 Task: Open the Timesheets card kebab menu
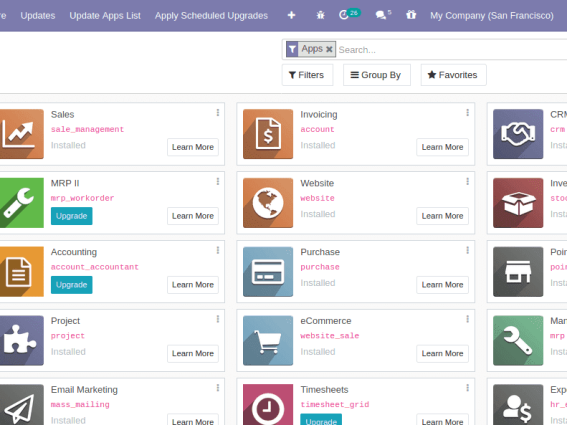468,388
